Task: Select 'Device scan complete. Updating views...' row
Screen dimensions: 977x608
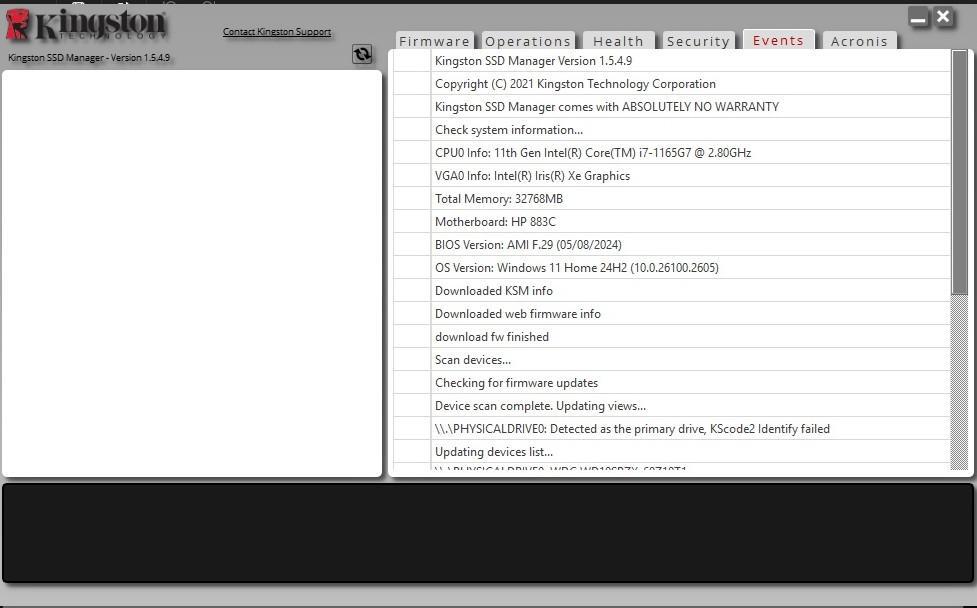Action: (x=672, y=406)
